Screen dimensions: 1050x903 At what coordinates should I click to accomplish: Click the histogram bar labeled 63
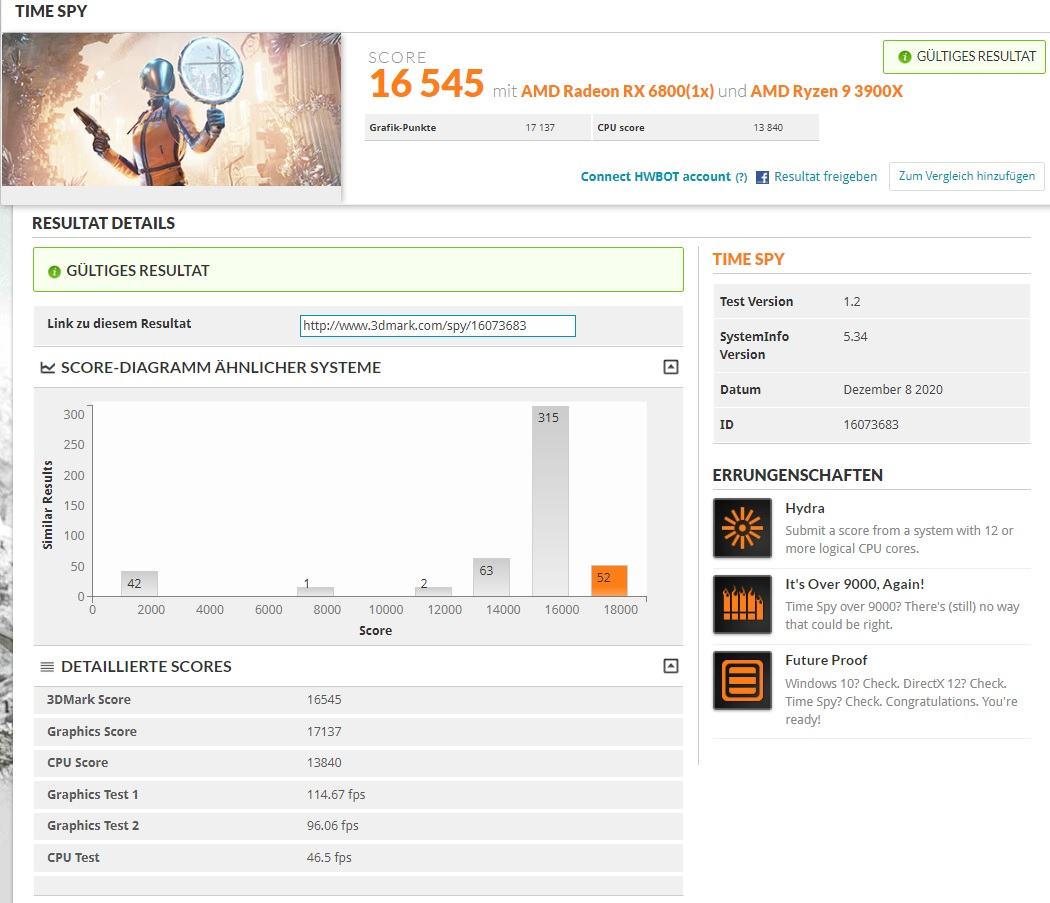(x=491, y=577)
